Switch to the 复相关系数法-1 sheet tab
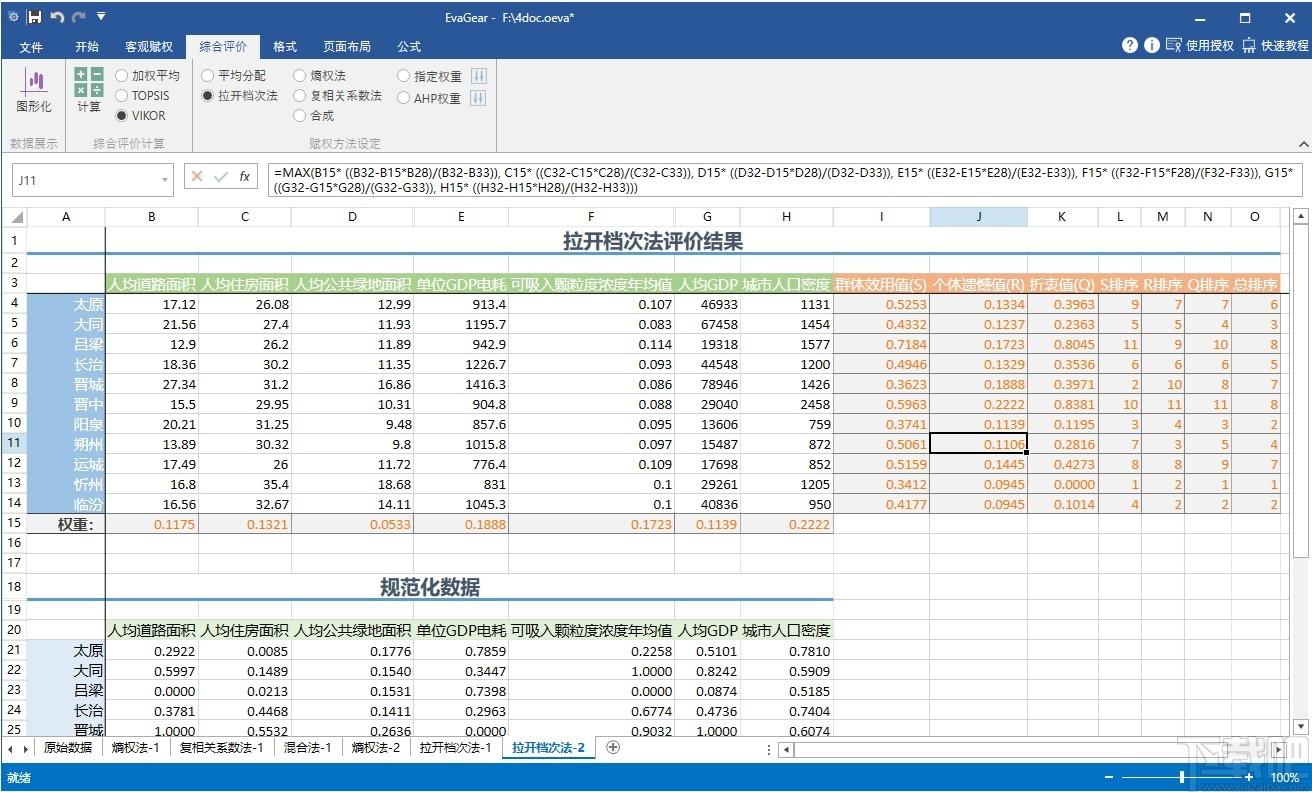 click(x=221, y=747)
